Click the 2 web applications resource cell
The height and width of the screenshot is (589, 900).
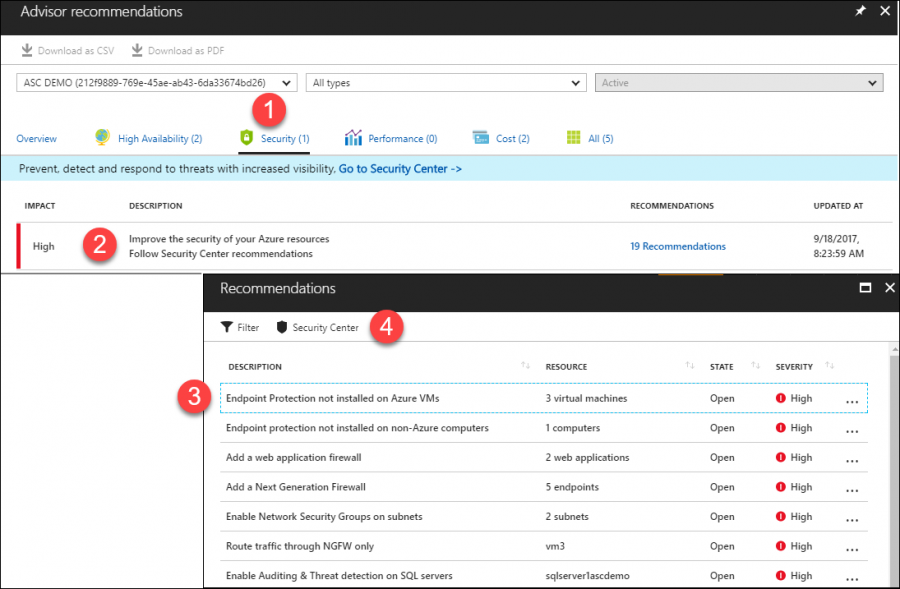[x=587, y=458]
